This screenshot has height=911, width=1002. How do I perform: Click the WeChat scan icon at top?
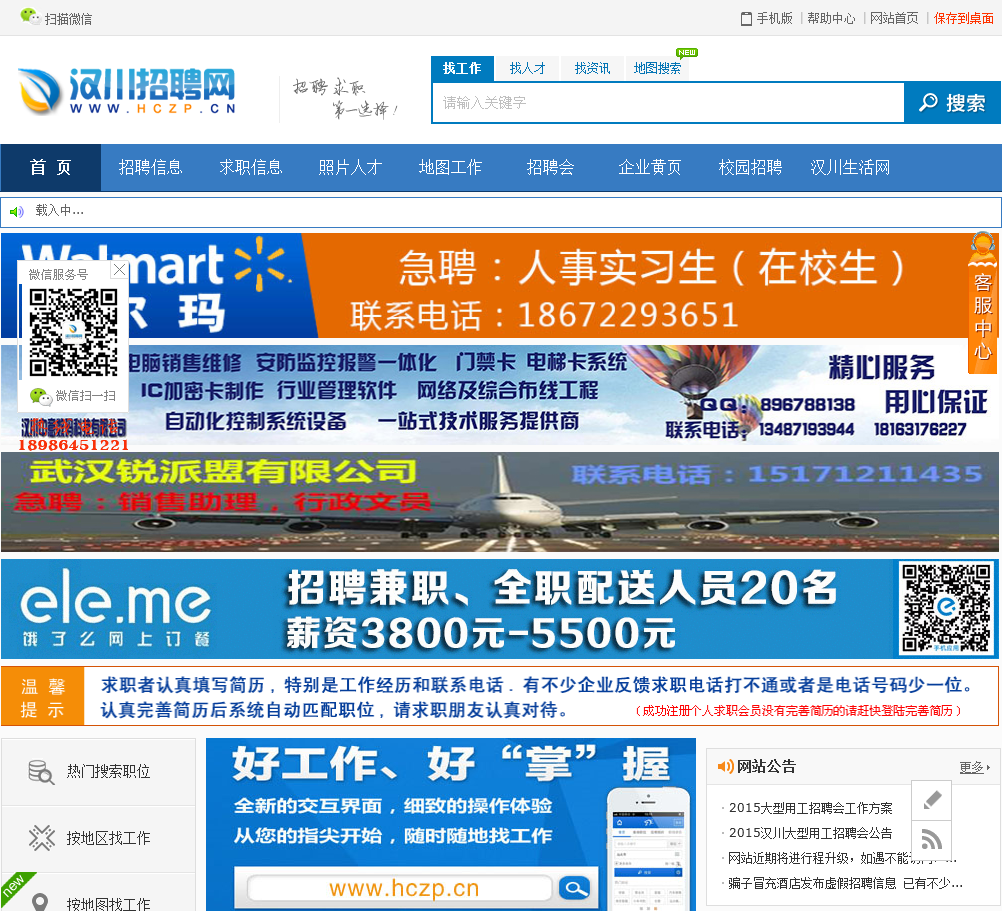point(30,17)
